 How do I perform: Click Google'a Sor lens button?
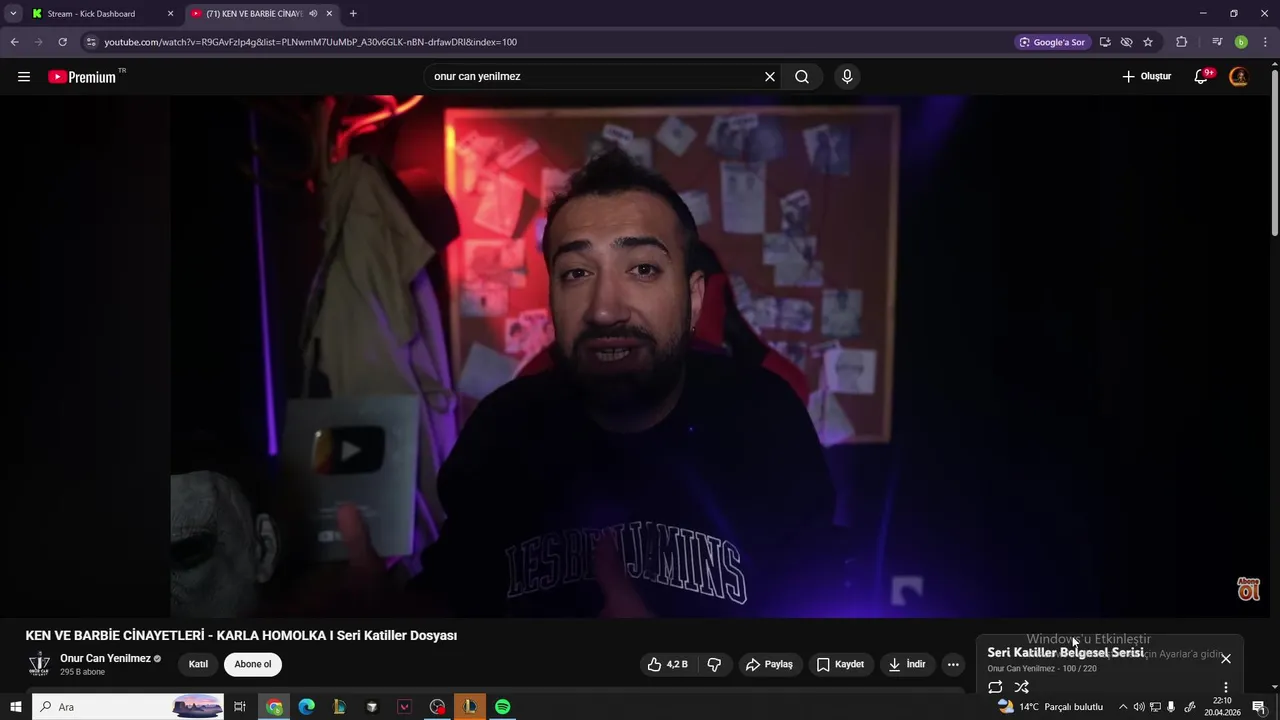coord(1052,42)
